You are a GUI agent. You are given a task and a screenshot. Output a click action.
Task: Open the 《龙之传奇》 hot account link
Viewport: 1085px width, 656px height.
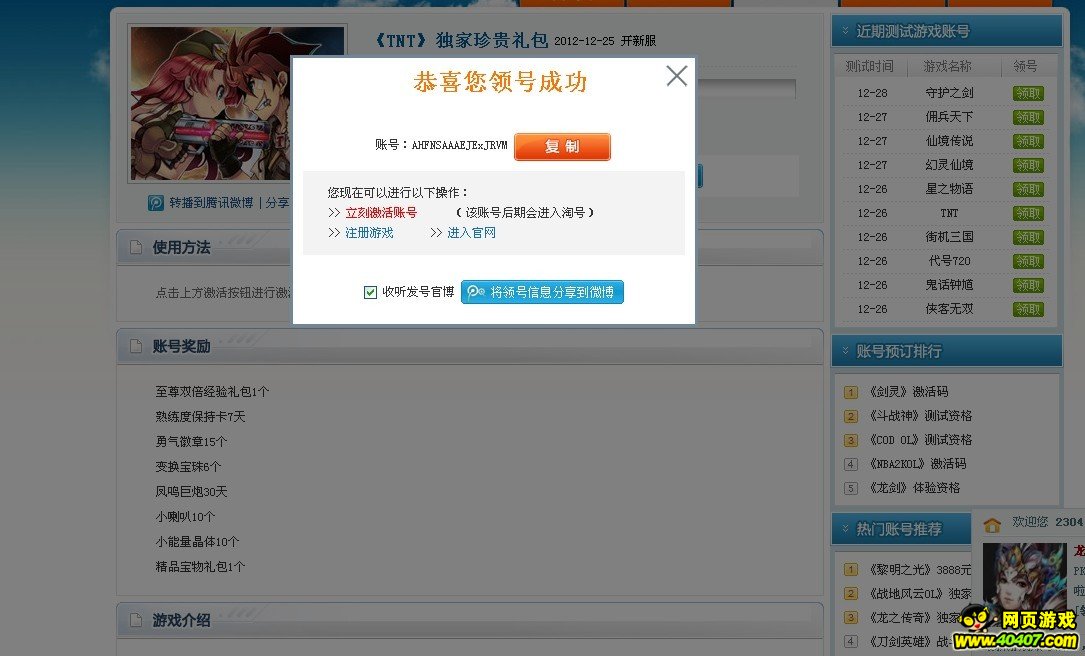pos(915,618)
